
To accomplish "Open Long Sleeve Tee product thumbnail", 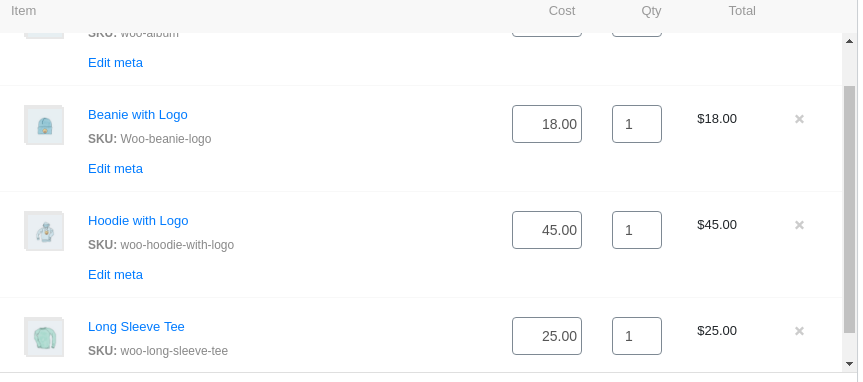I will [x=44, y=337].
